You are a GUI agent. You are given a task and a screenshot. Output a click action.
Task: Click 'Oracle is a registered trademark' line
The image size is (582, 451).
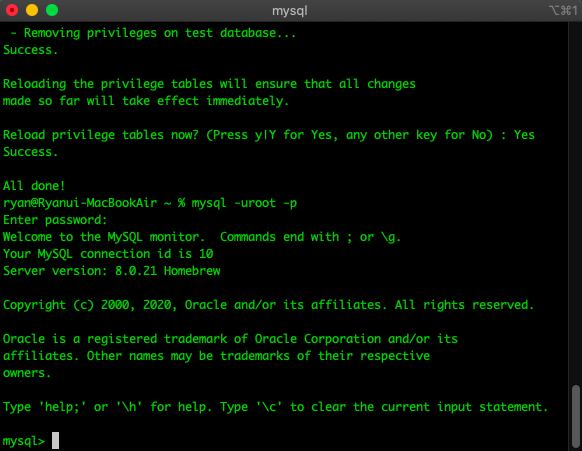pyautogui.click(x=230, y=339)
